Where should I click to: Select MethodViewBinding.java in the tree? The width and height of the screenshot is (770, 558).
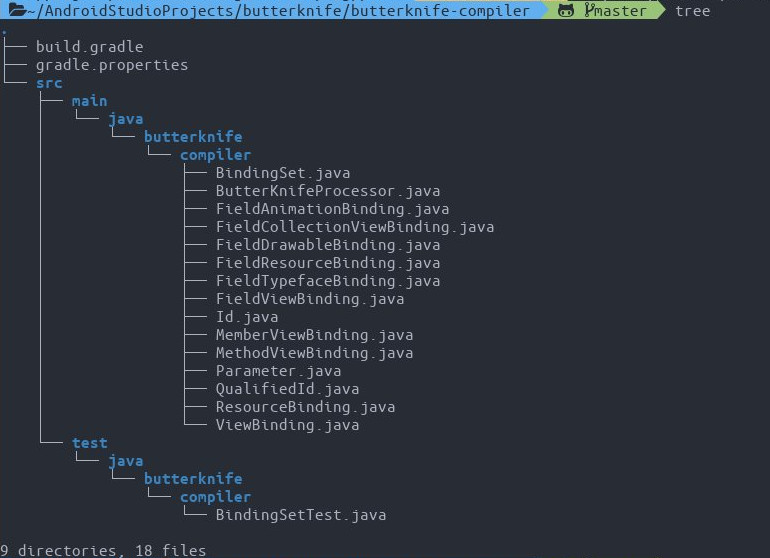coord(314,353)
